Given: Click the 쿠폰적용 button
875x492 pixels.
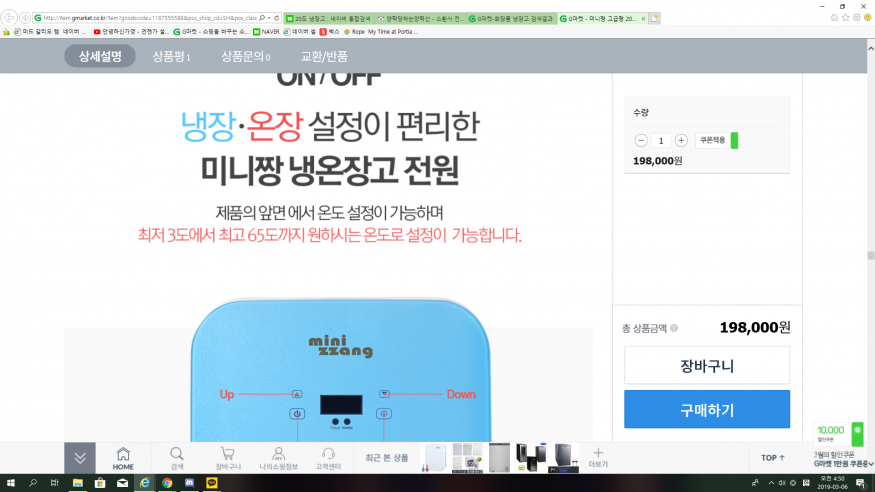Looking at the screenshot, I should [x=717, y=141].
